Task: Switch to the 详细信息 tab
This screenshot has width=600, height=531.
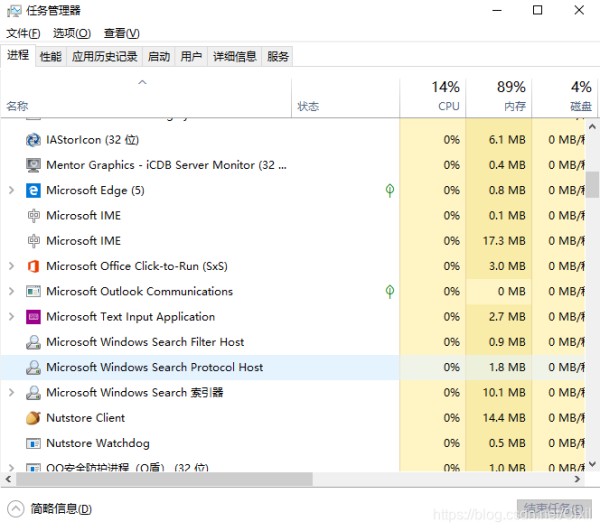Action: [x=234, y=57]
